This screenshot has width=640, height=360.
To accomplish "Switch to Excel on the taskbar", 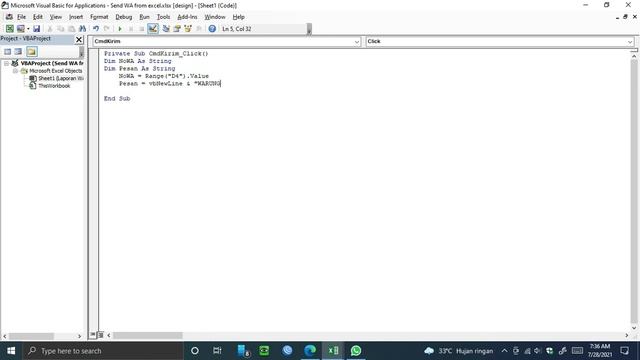I will pyautogui.click(x=333, y=351).
